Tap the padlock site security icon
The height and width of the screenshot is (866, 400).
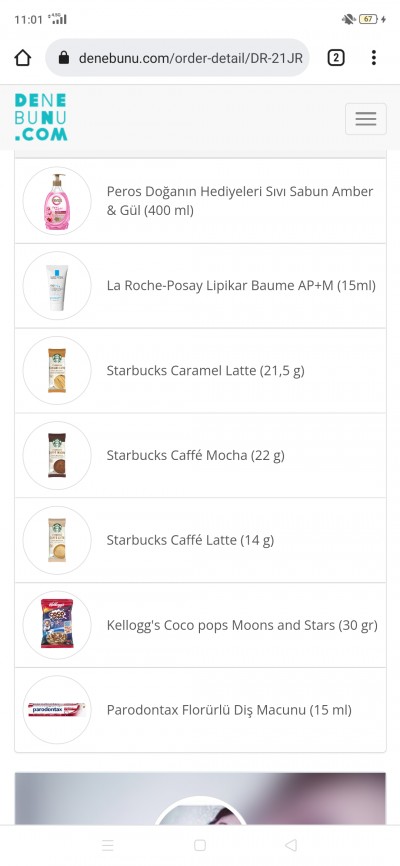[x=64, y=57]
